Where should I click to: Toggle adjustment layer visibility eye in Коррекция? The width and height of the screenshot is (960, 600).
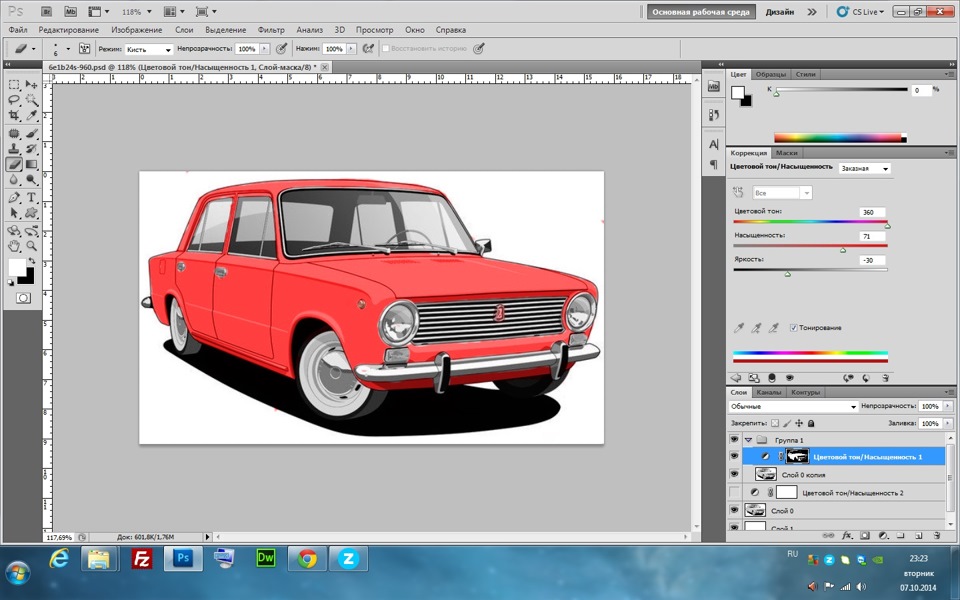pyautogui.click(x=789, y=378)
